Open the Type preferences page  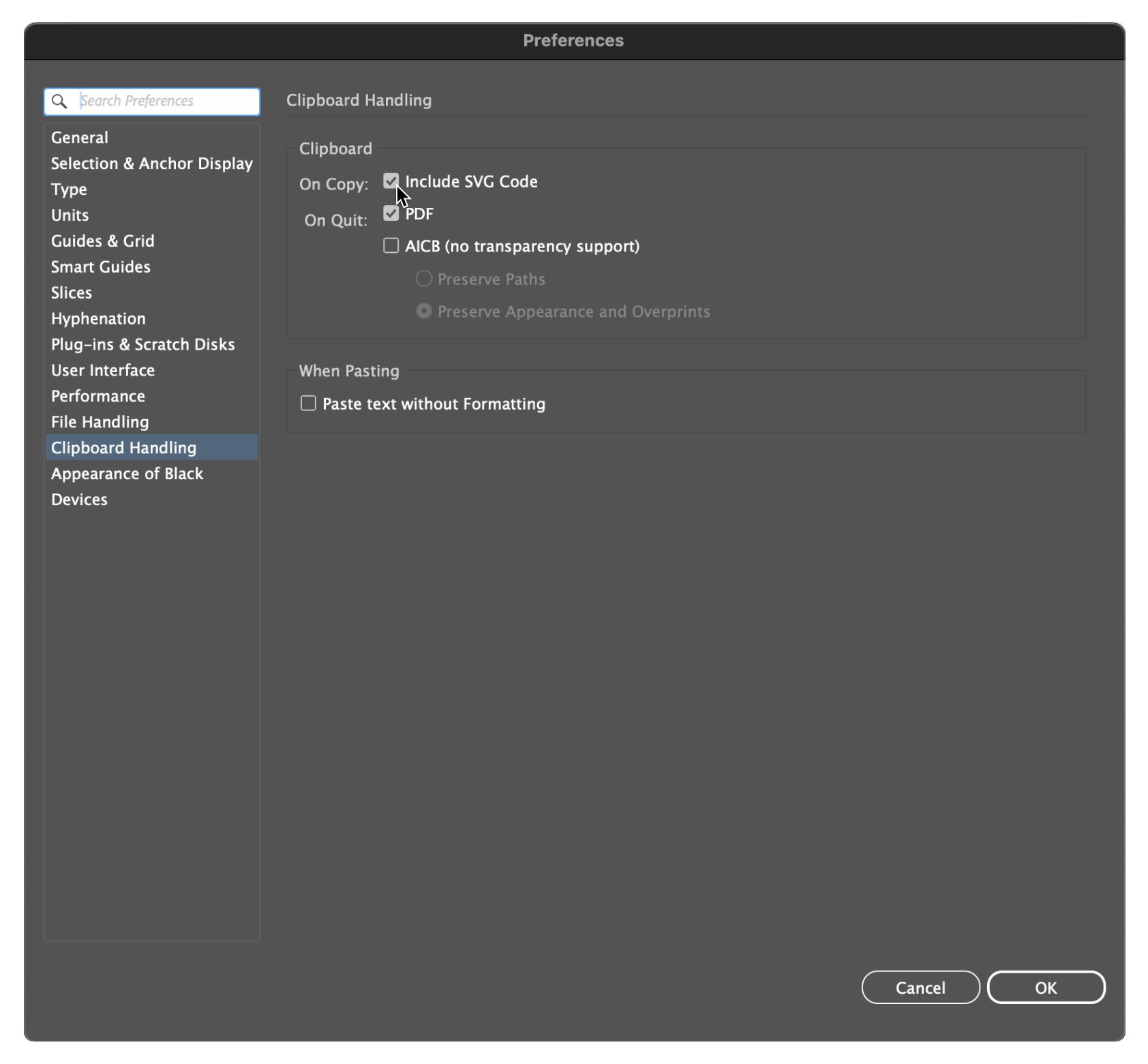coord(68,189)
